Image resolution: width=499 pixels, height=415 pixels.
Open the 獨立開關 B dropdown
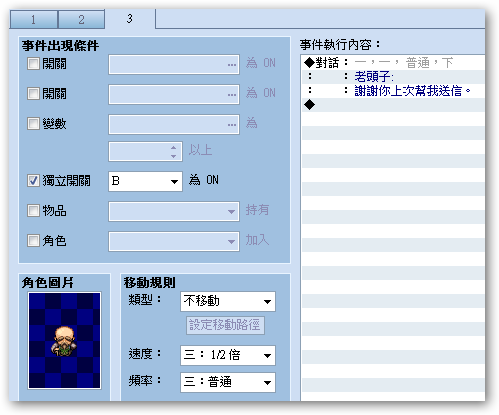pyautogui.click(x=145, y=181)
